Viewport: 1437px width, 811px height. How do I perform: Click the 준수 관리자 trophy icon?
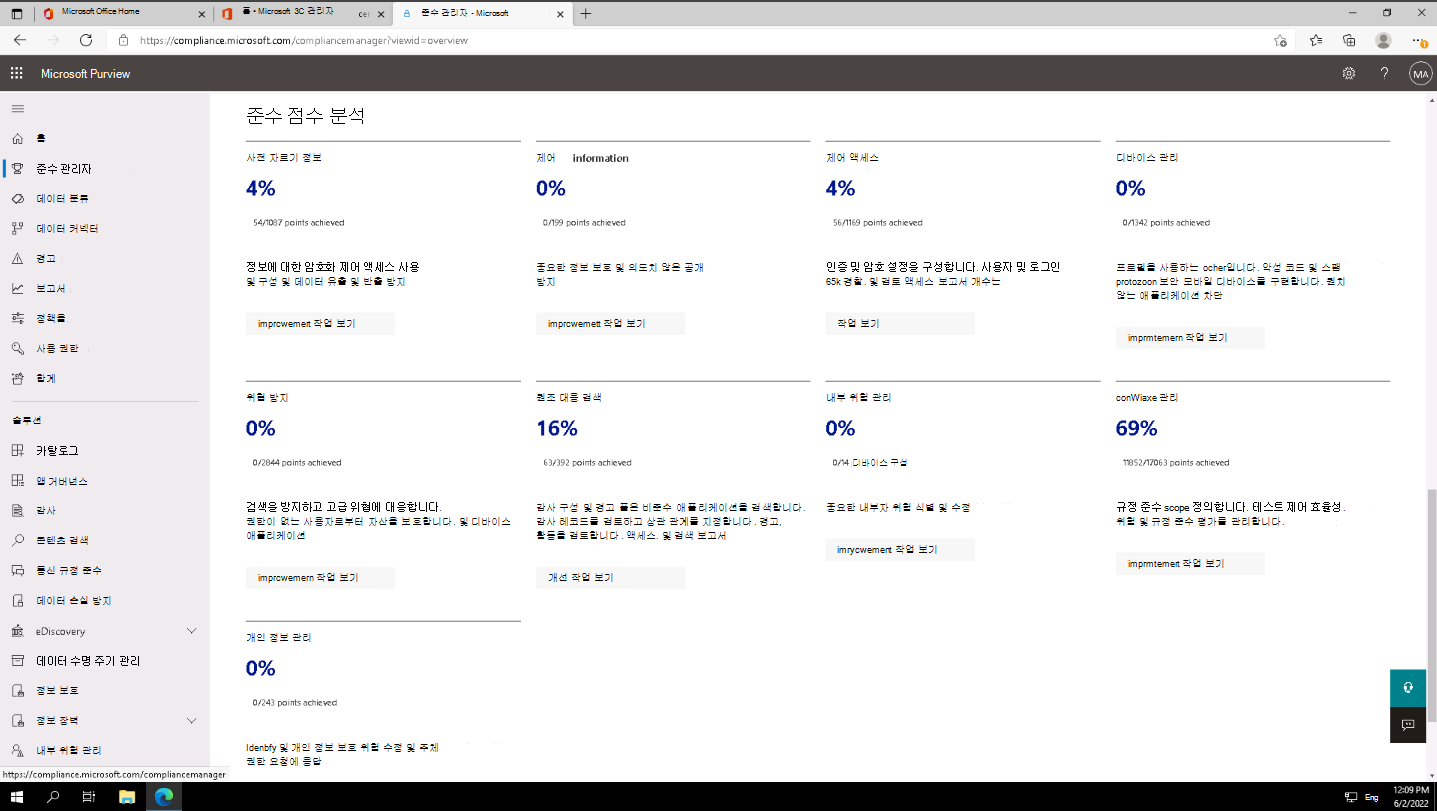17,168
